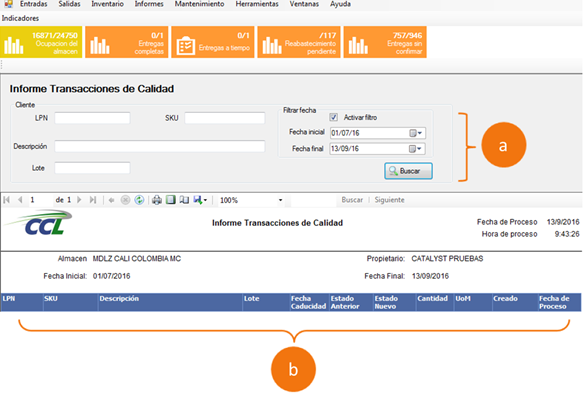Image resolution: width=586 pixels, height=393 pixels.
Task: Click the Creado column header
Action: 515,302
